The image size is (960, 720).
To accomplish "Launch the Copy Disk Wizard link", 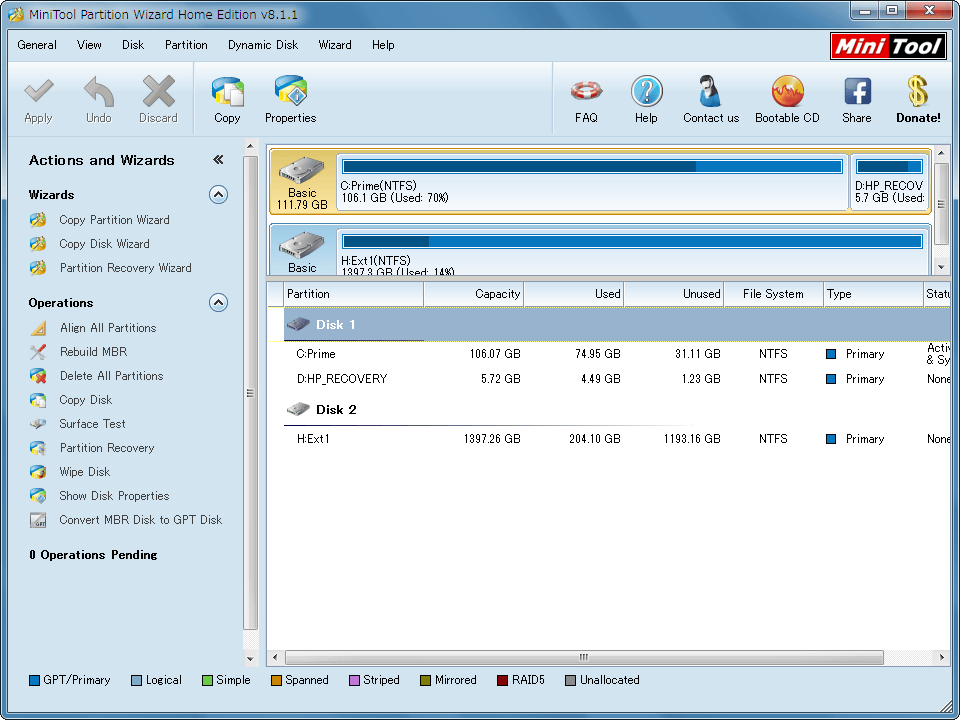I will tap(105, 244).
